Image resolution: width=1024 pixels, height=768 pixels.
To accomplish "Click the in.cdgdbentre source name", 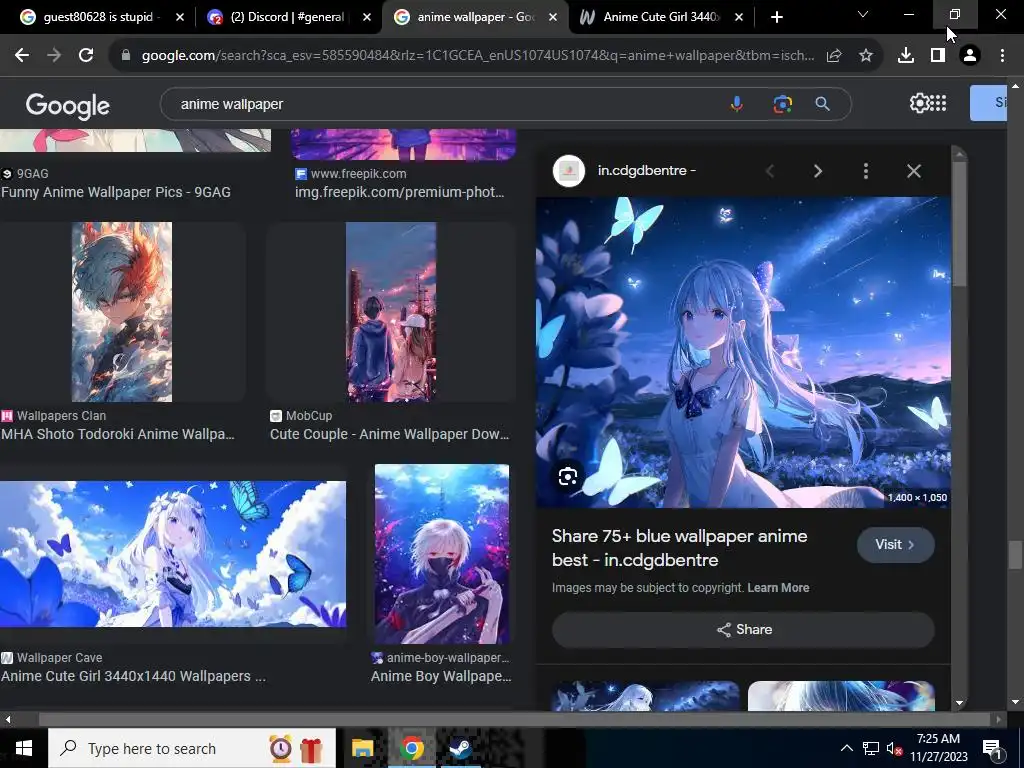I will 647,170.
